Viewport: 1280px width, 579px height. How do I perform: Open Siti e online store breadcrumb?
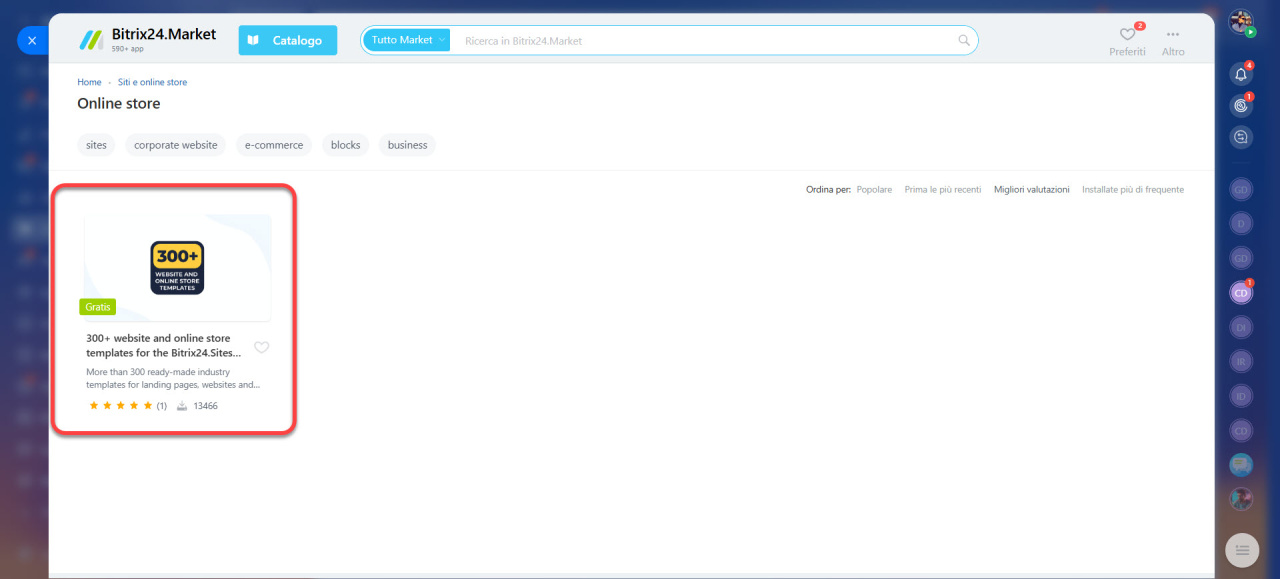(152, 82)
